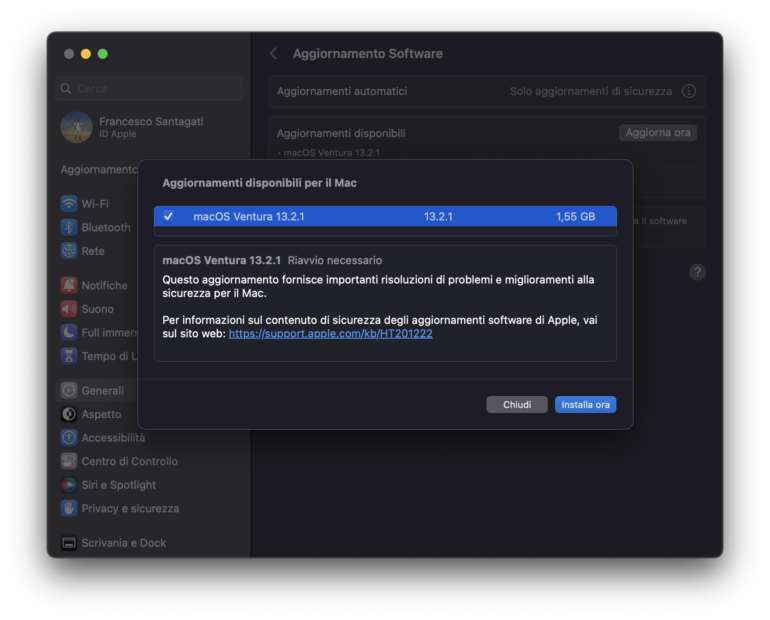The image size is (770, 620).
Task: Open Wi-Fi settings in sidebar
Action: coord(95,203)
